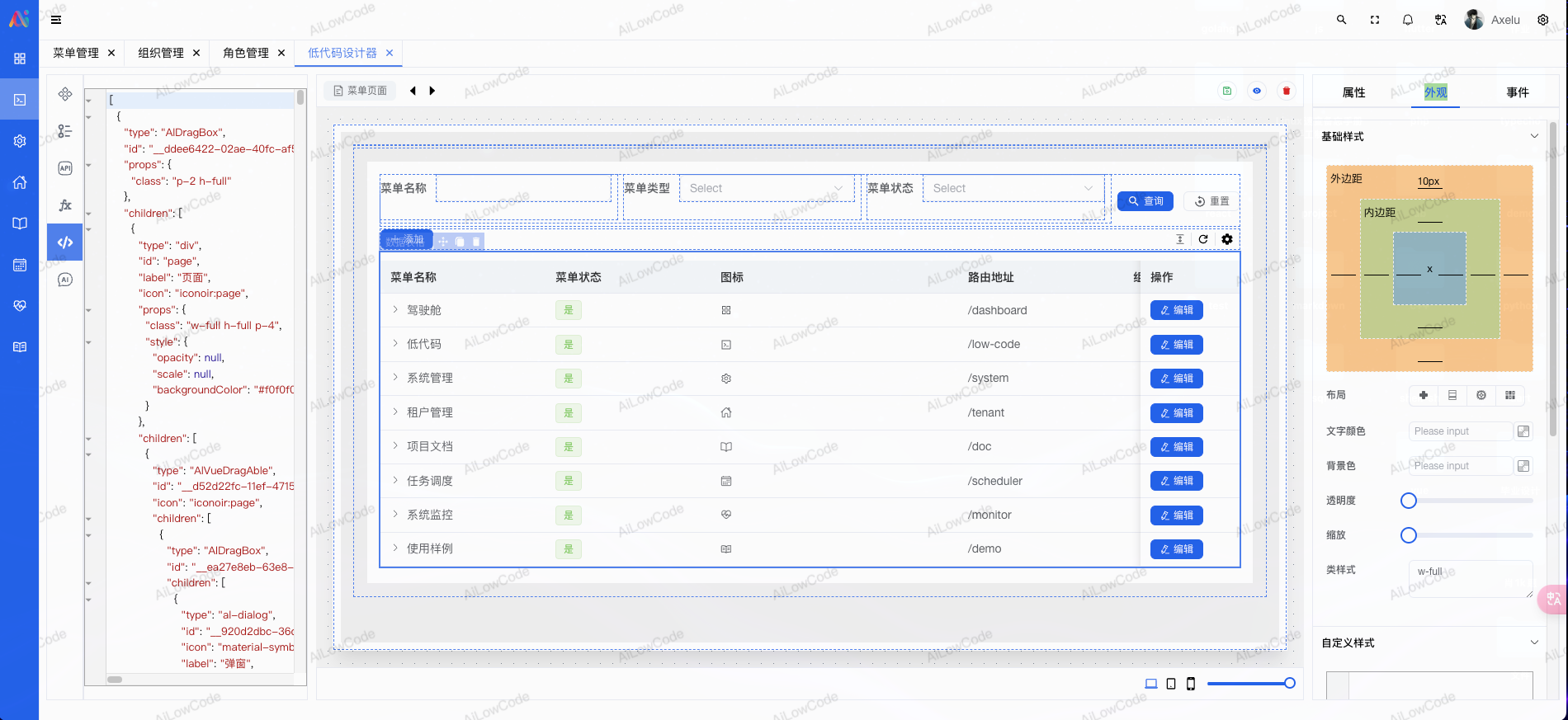1568x720 pixels.
Task: Select the function fx icon in sidebar
Action: (65, 205)
